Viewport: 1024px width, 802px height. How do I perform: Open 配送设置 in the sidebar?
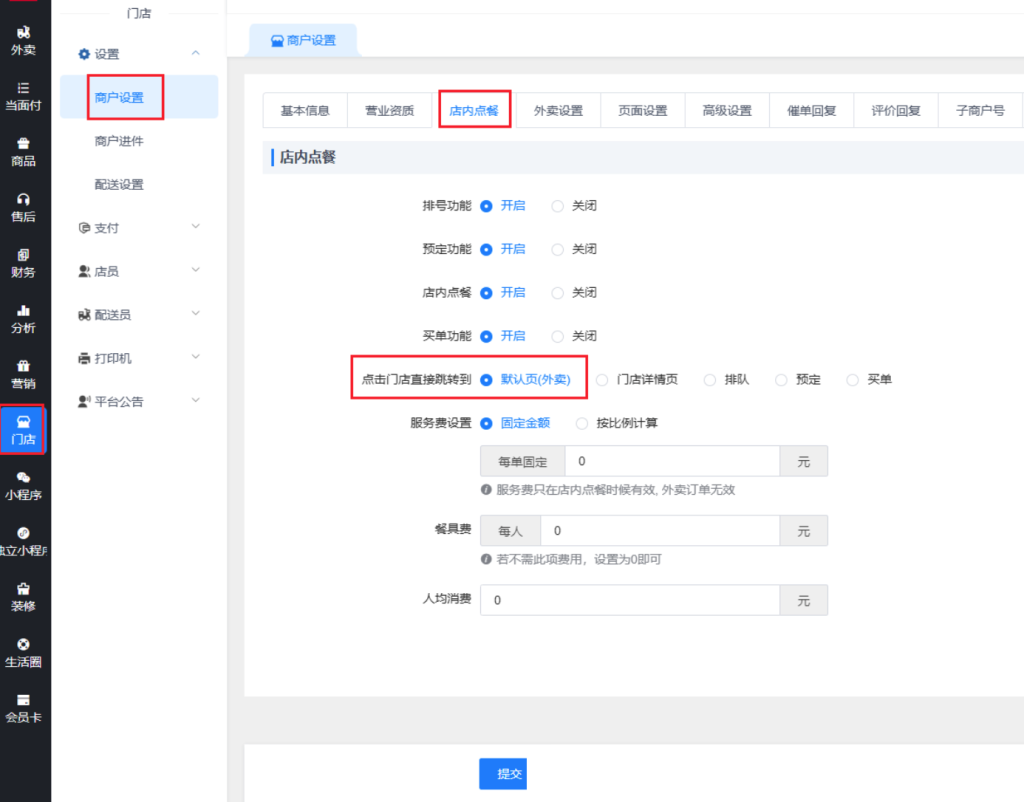(x=119, y=184)
